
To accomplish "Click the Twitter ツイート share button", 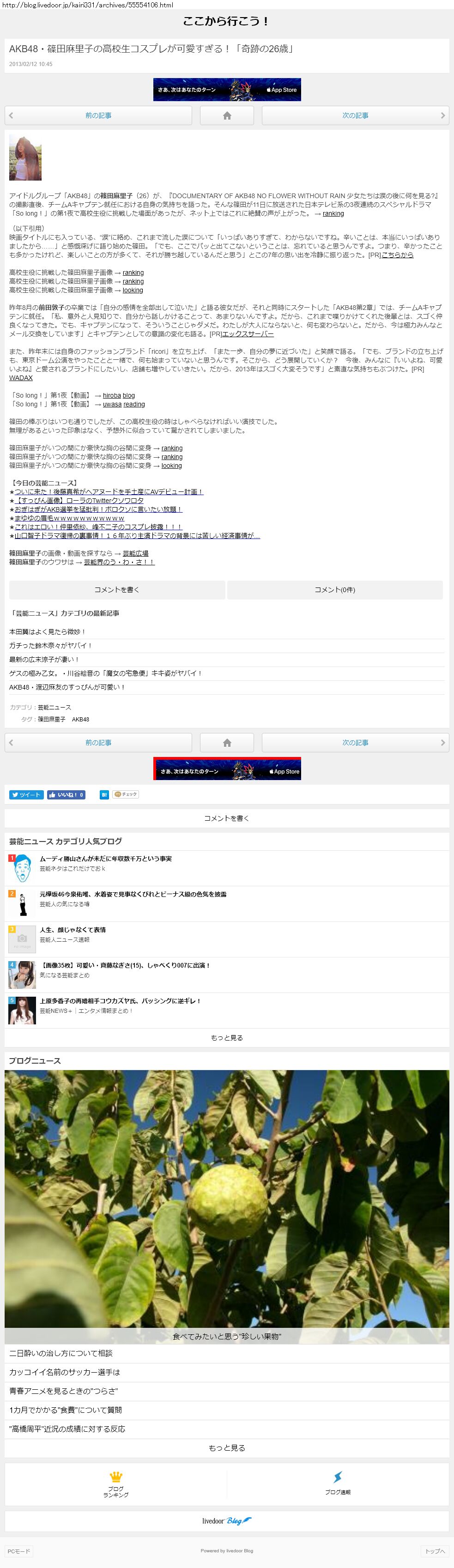I will 26,795.
